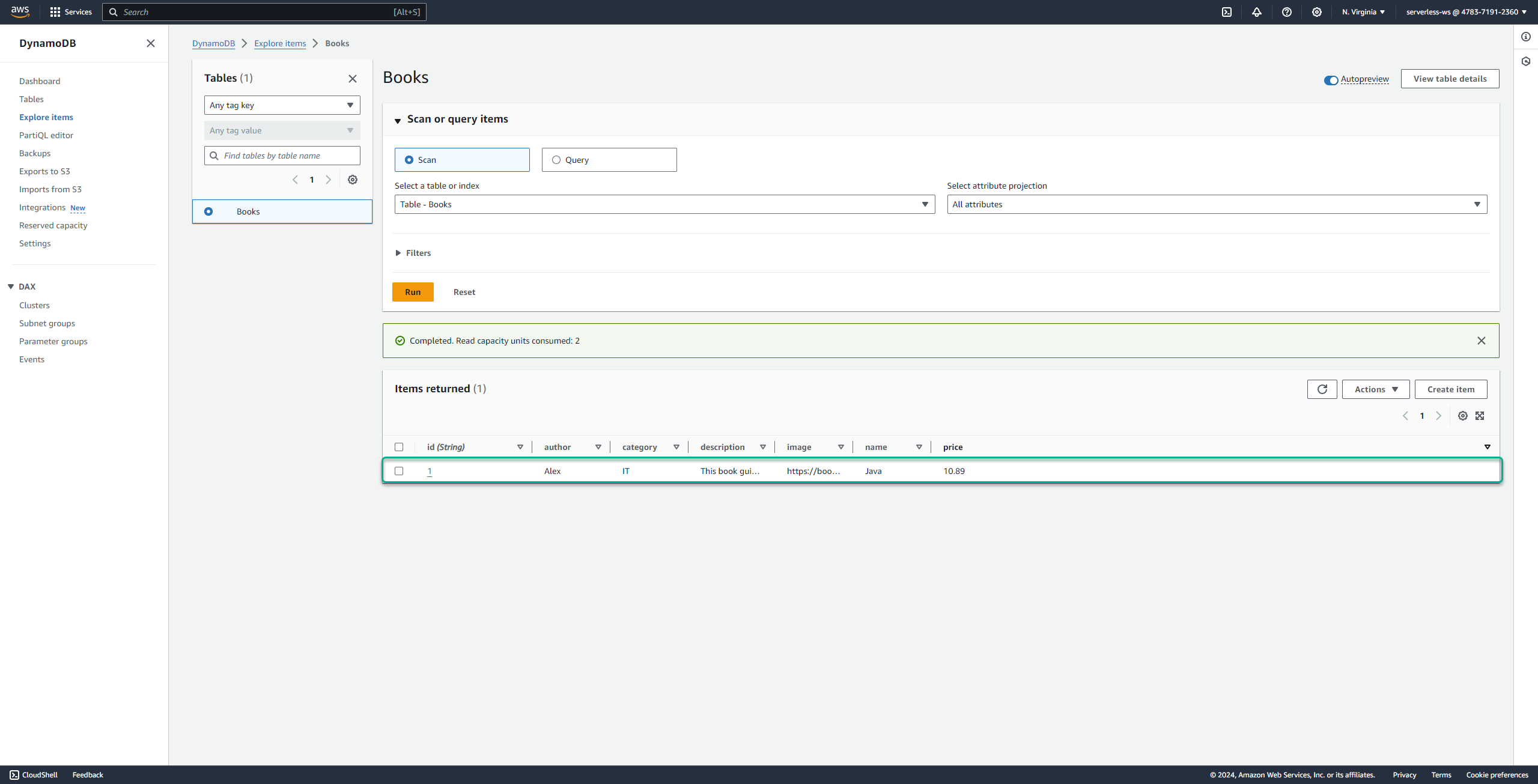Focus the top AWS Search field

pyautogui.click(x=264, y=12)
